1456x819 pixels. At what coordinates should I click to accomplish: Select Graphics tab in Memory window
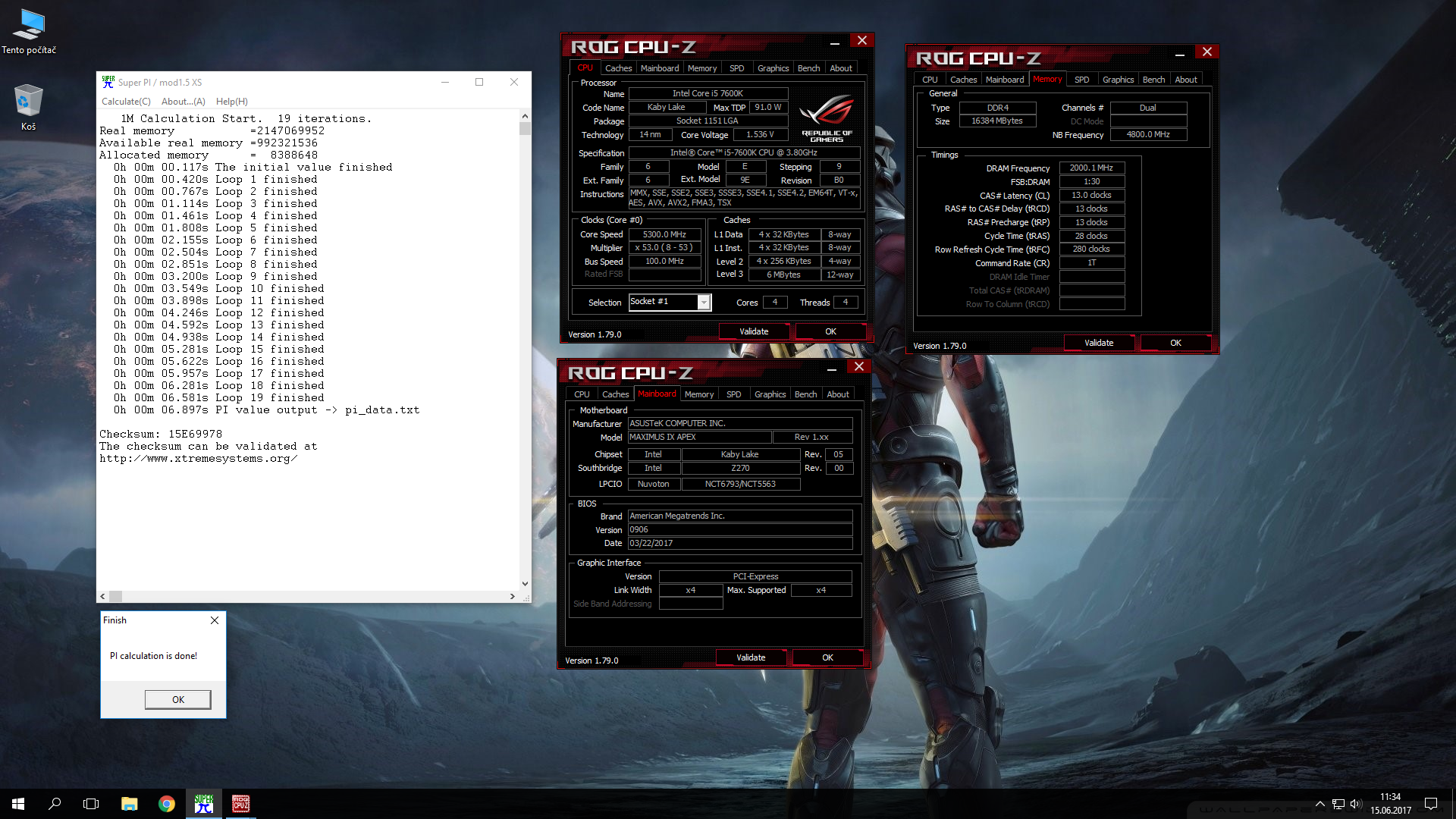[1118, 80]
